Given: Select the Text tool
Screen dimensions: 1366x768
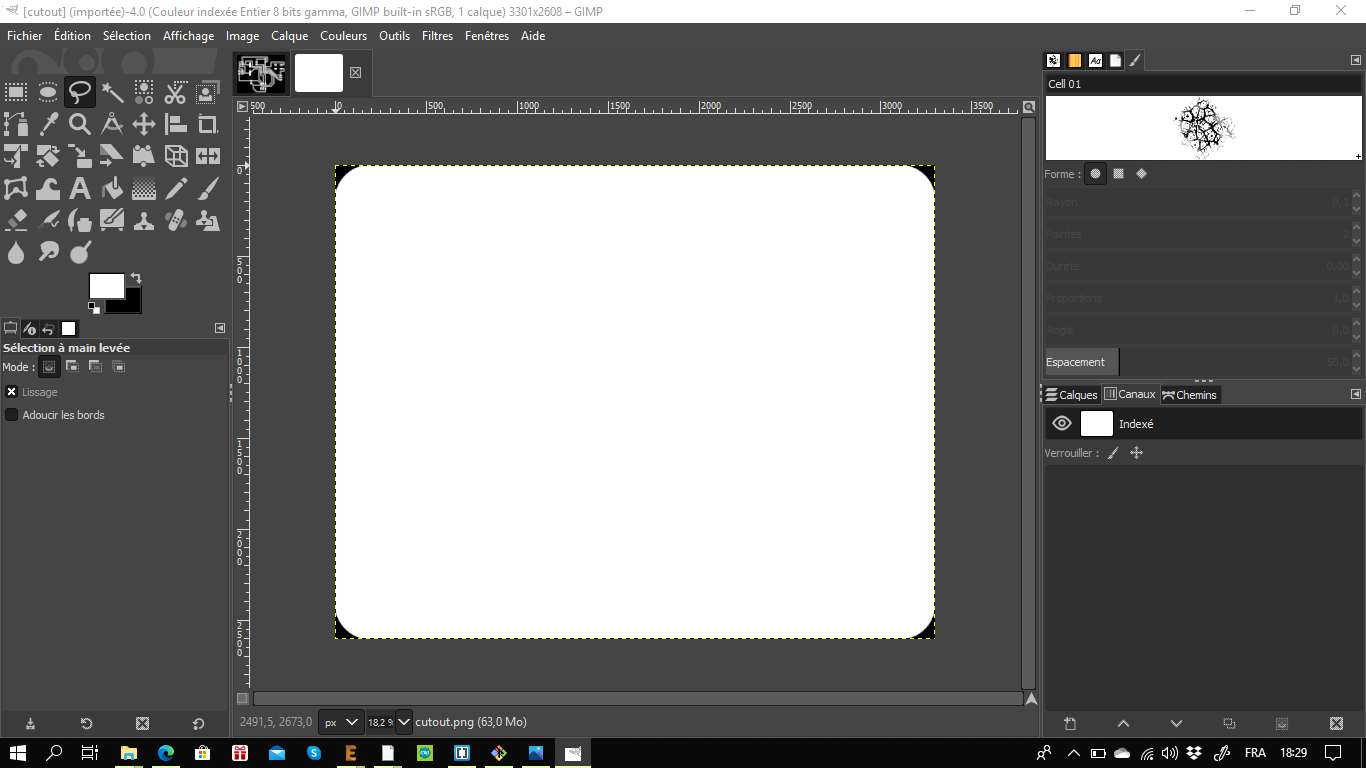Looking at the screenshot, I should (80, 189).
